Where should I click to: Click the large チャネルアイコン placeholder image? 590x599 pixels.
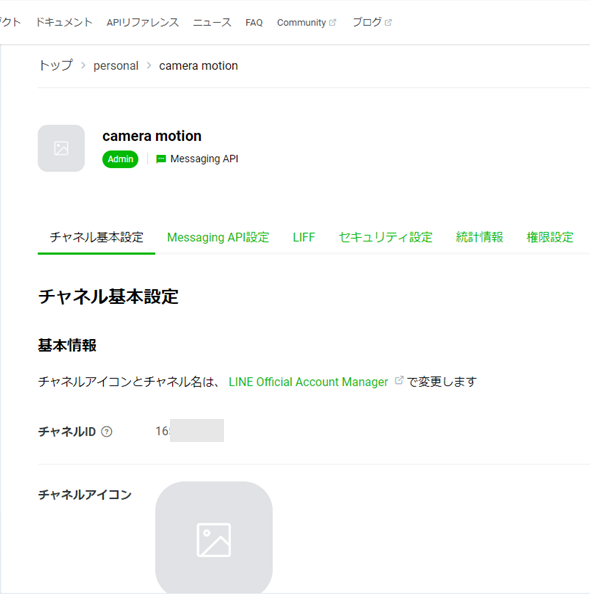click(x=214, y=538)
